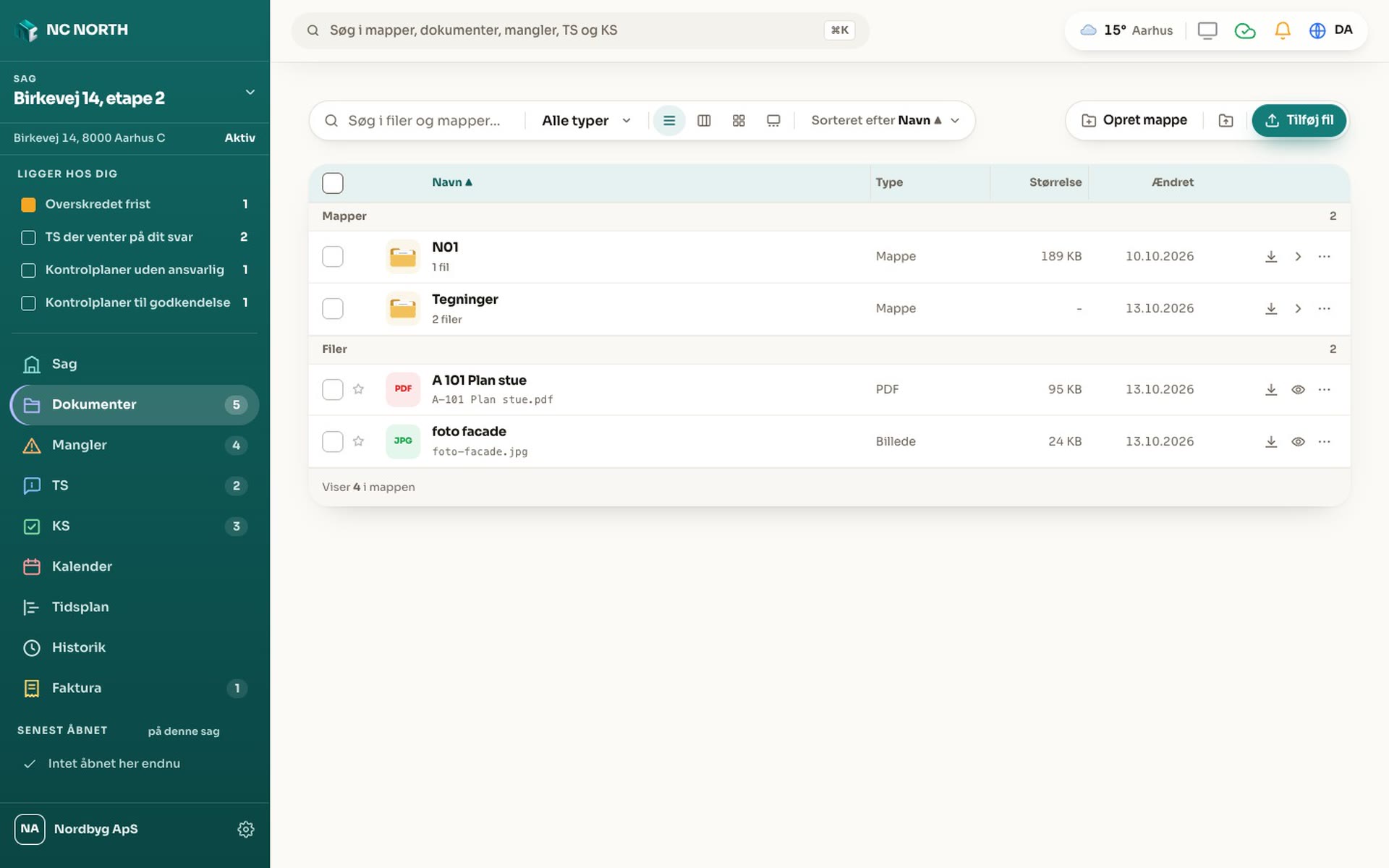Download the Tegninger folder
The width and height of the screenshot is (1389, 868).
tap(1271, 309)
